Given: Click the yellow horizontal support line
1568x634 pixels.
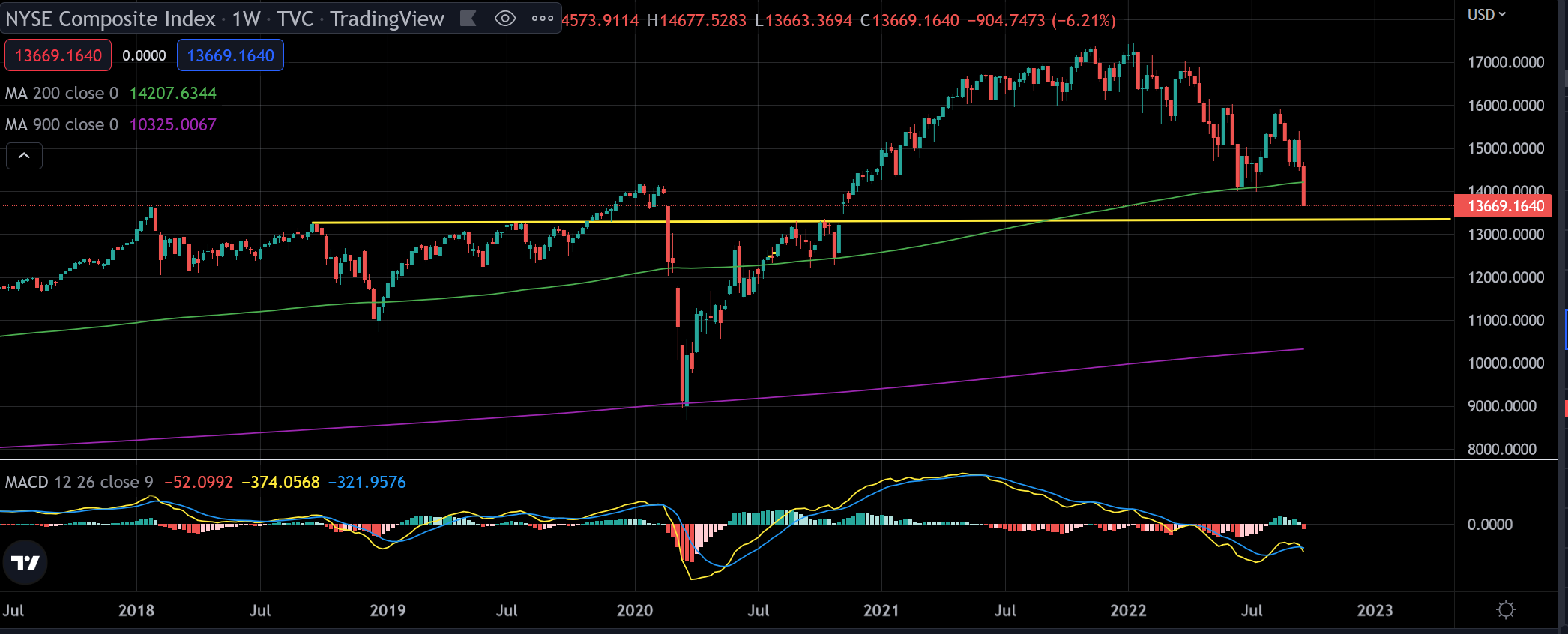Looking at the screenshot, I should (881, 220).
